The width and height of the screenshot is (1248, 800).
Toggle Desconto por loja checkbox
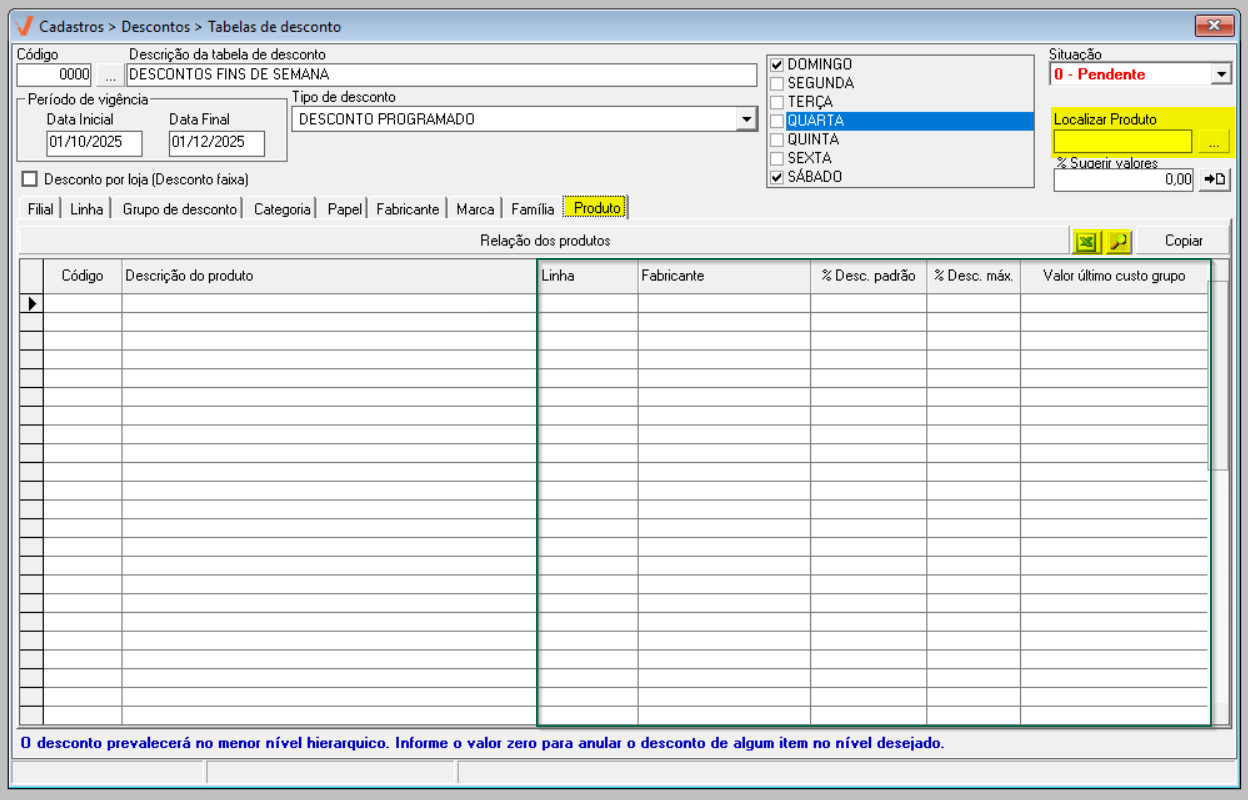point(29,179)
